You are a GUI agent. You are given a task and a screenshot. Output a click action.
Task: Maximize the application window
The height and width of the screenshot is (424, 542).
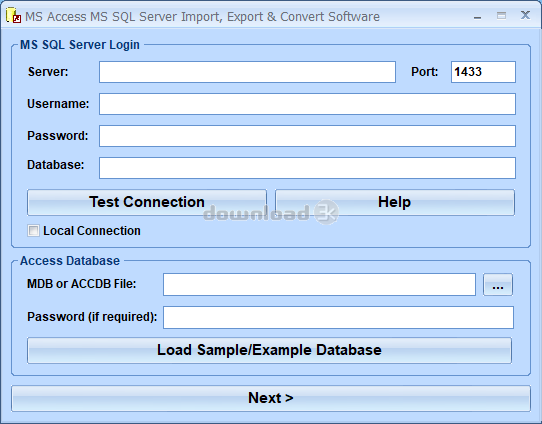tap(501, 16)
